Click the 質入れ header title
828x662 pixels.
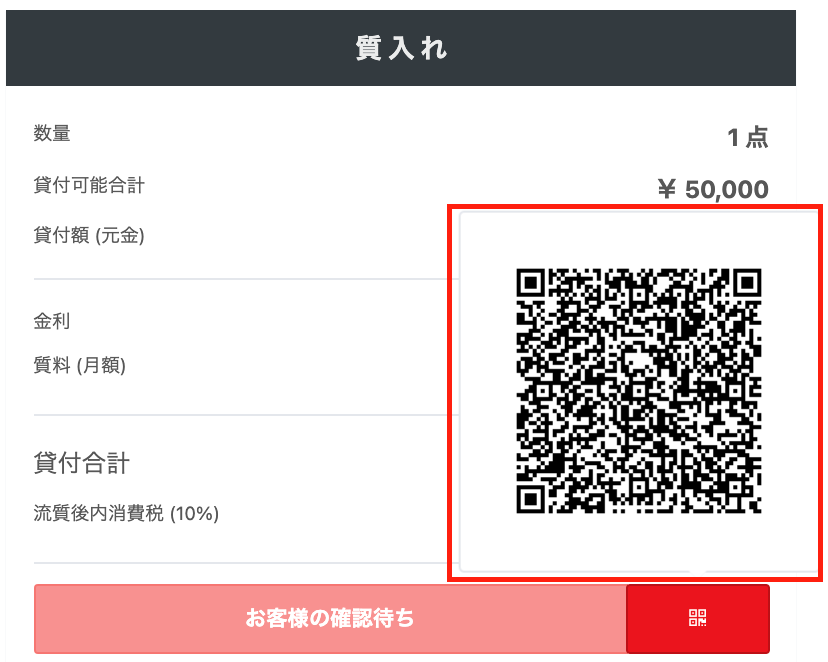pyautogui.click(x=401, y=48)
